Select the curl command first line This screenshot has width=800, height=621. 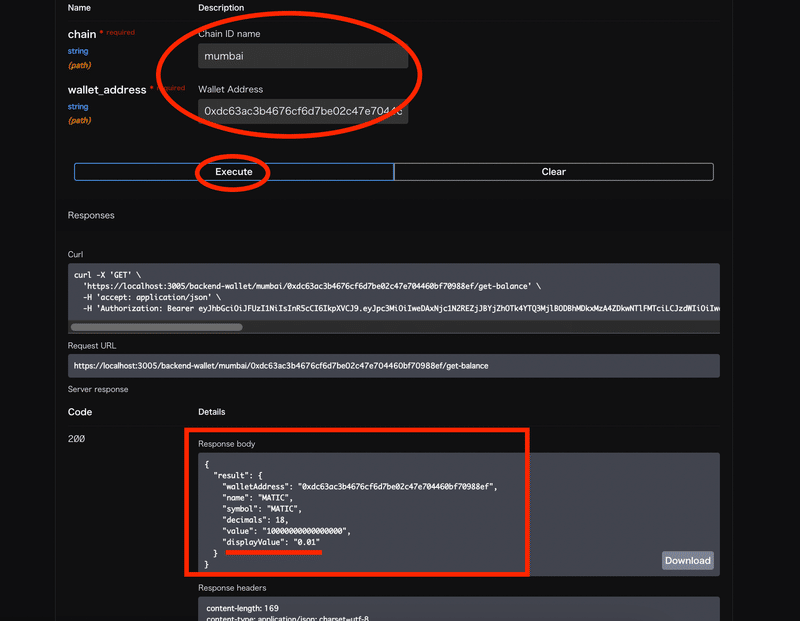point(107,275)
